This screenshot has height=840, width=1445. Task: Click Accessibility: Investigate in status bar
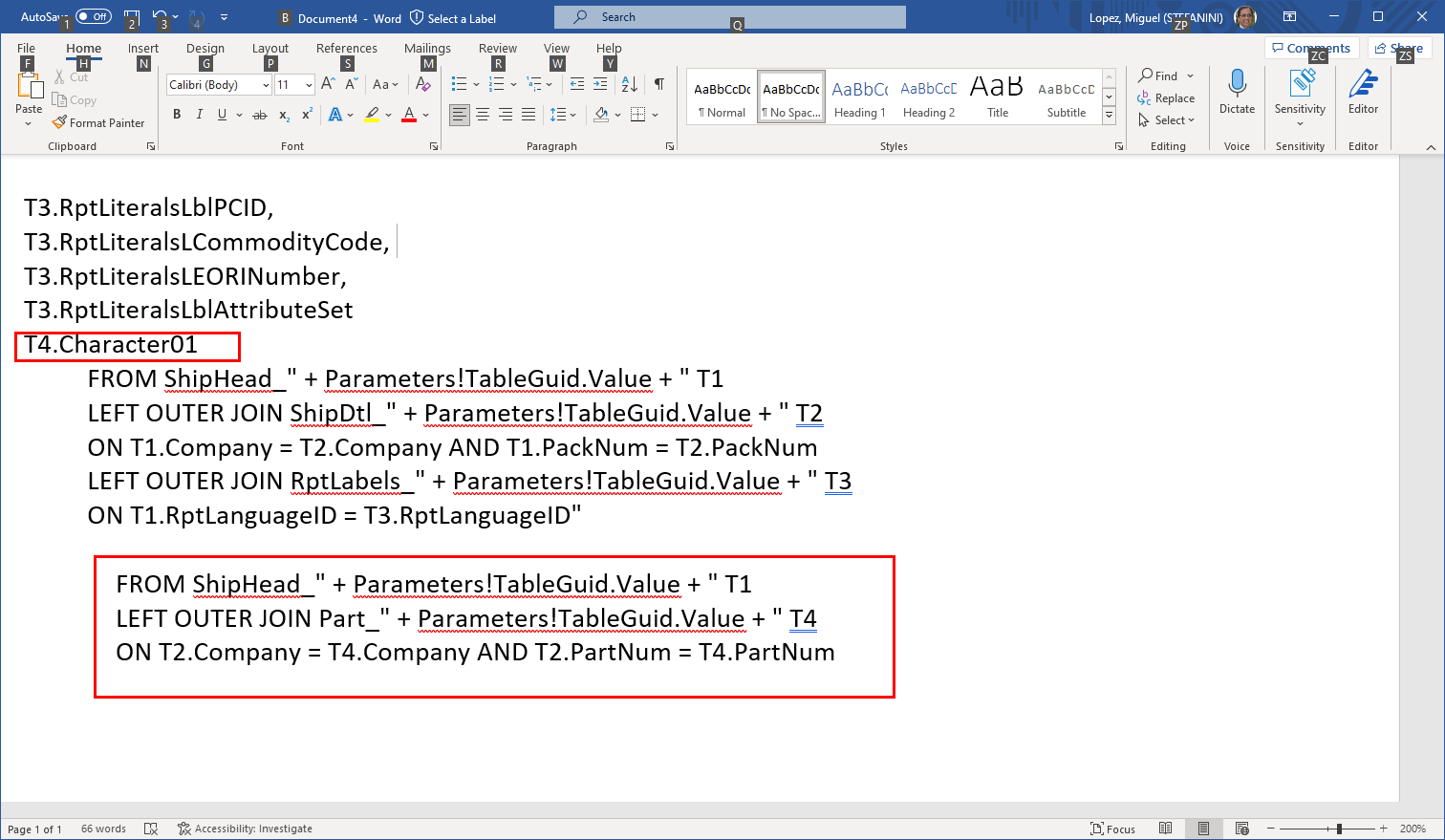[245, 829]
